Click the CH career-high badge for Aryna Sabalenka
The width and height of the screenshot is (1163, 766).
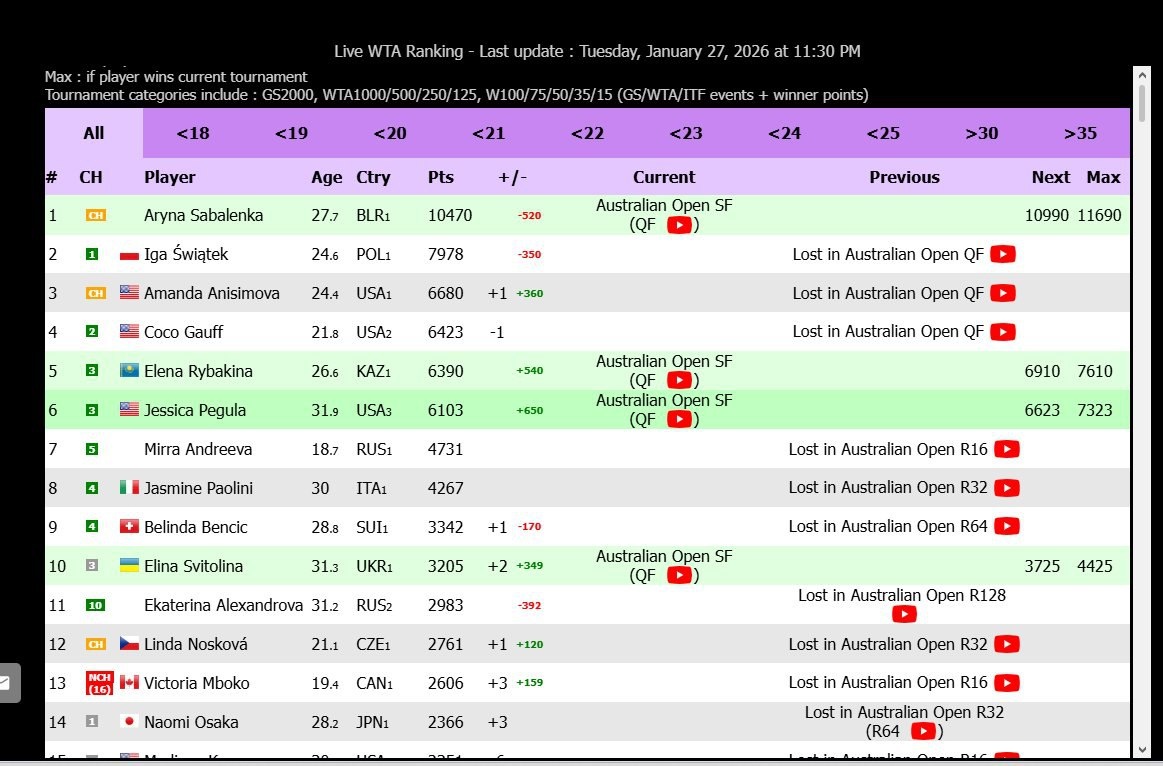point(96,215)
